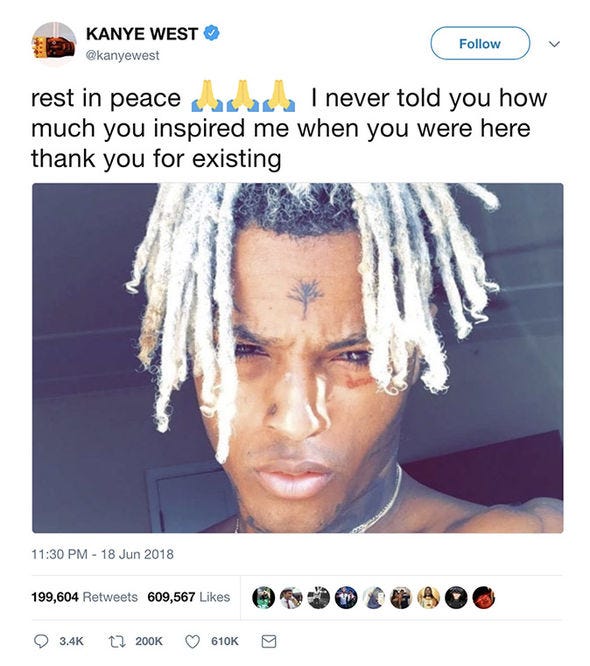This screenshot has width=590, height=666.
Task: Click the retweet arrows icon
Action: click(x=117, y=641)
